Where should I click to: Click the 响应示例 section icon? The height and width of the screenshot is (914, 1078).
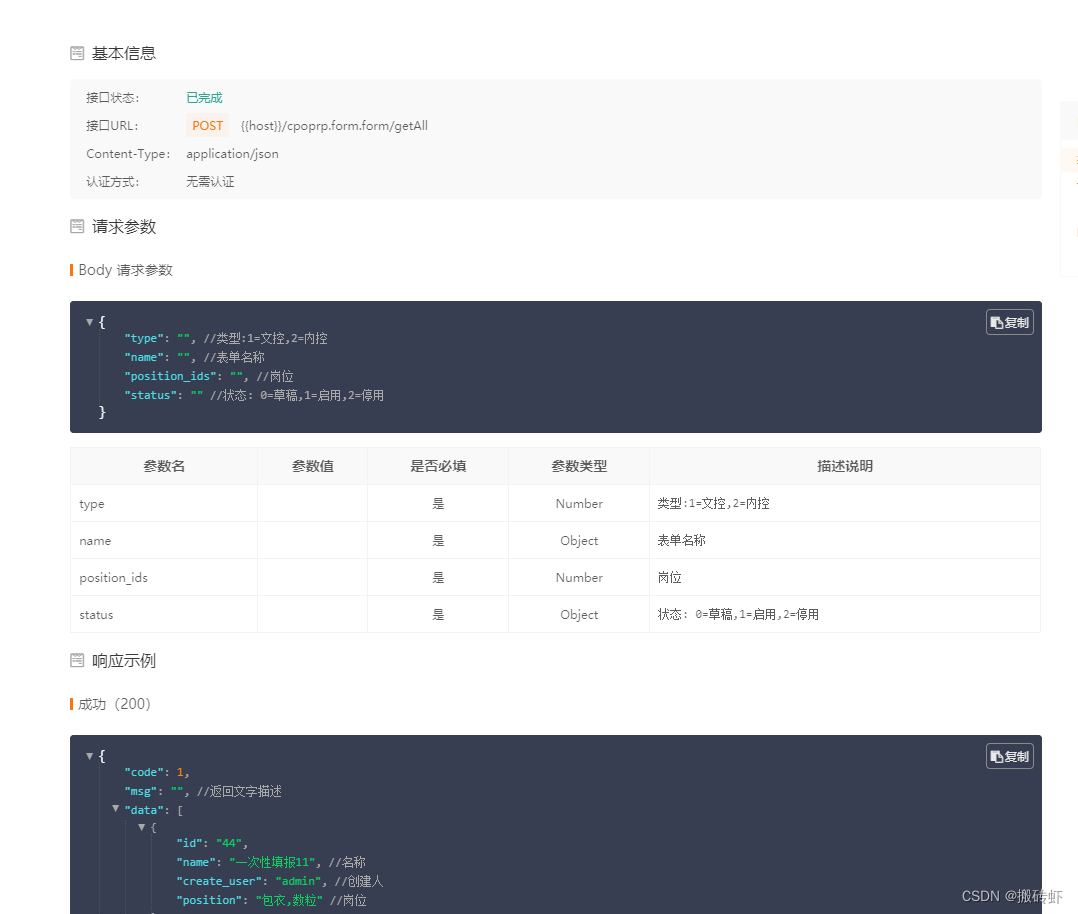[77, 660]
